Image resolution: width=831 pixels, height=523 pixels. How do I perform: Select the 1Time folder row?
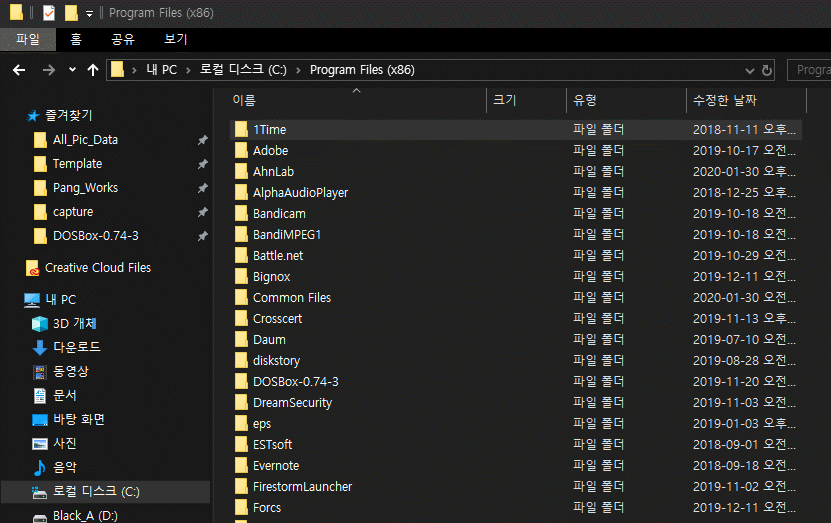coord(516,130)
